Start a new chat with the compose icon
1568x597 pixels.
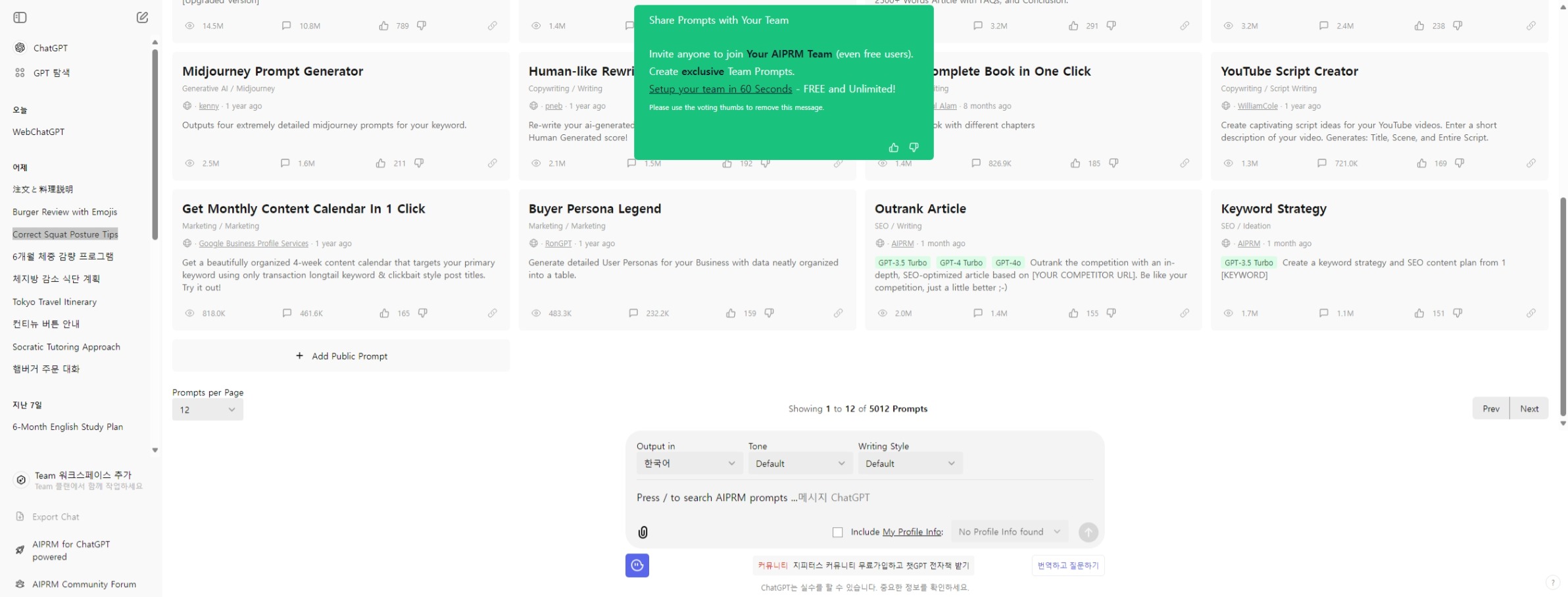[142, 18]
